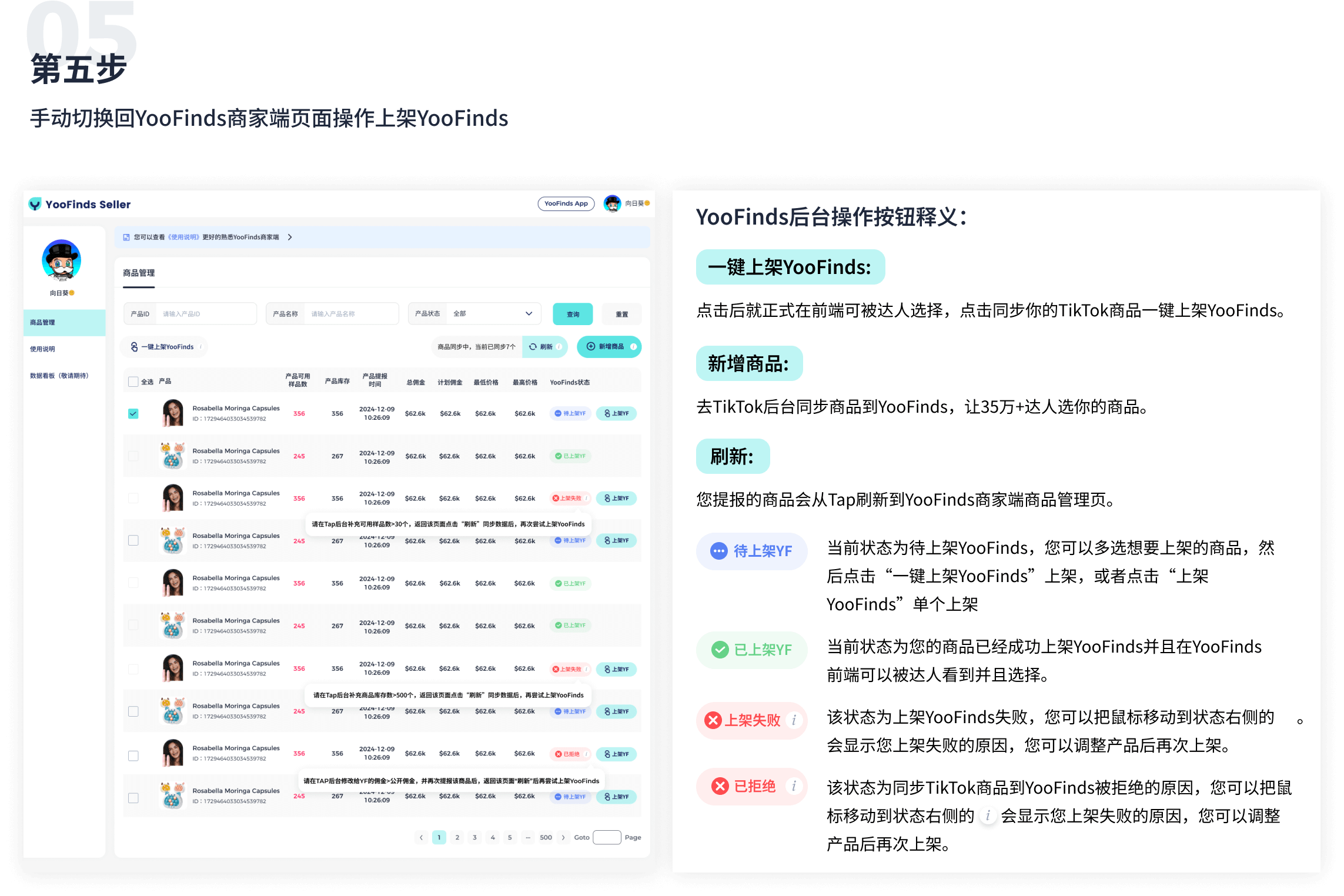Click the YooFinds Seller logo icon

[35, 204]
